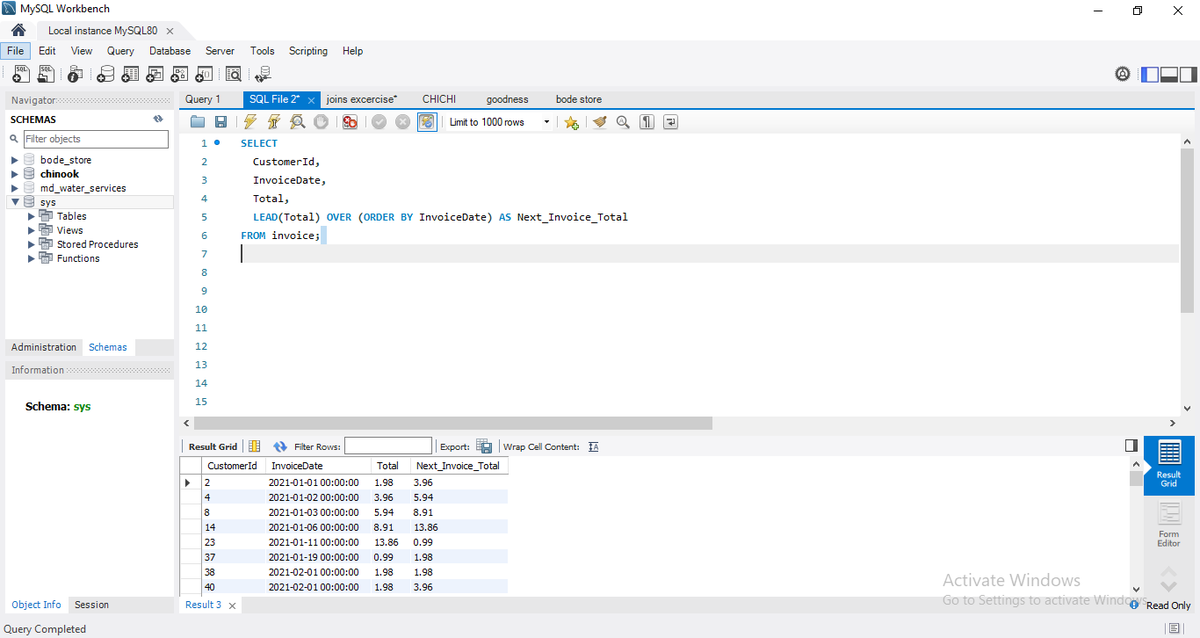
Task: Toggle invisible characters display
Action: (x=647, y=122)
